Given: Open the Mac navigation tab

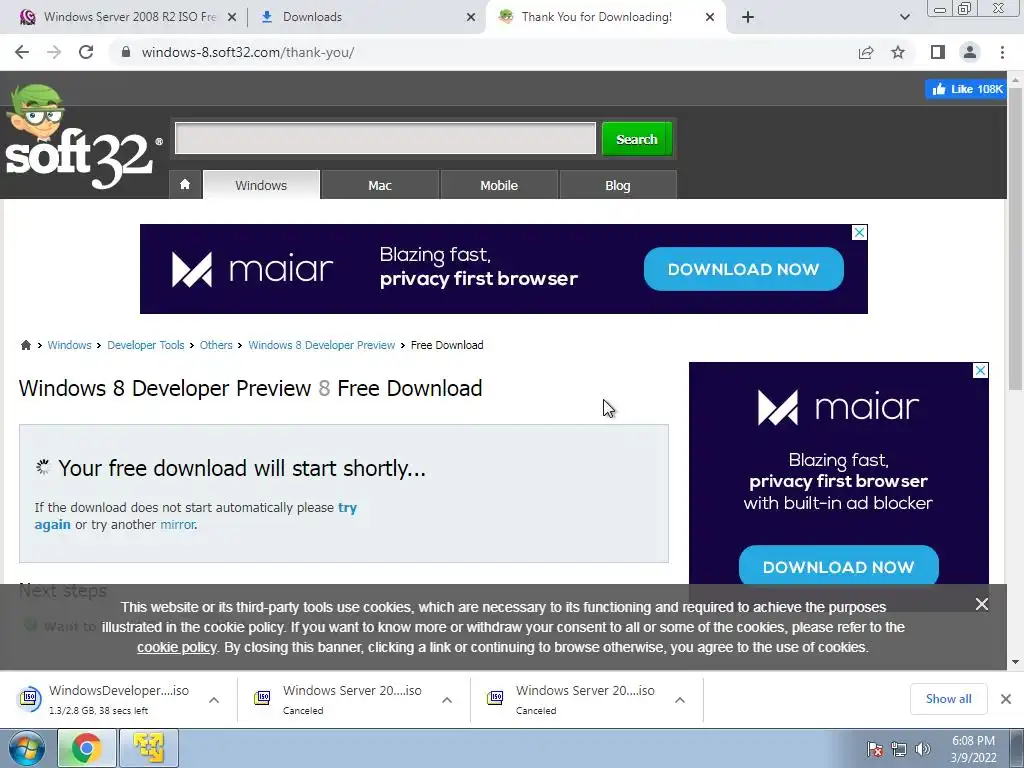Looking at the screenshot, I should pos(379,185).
